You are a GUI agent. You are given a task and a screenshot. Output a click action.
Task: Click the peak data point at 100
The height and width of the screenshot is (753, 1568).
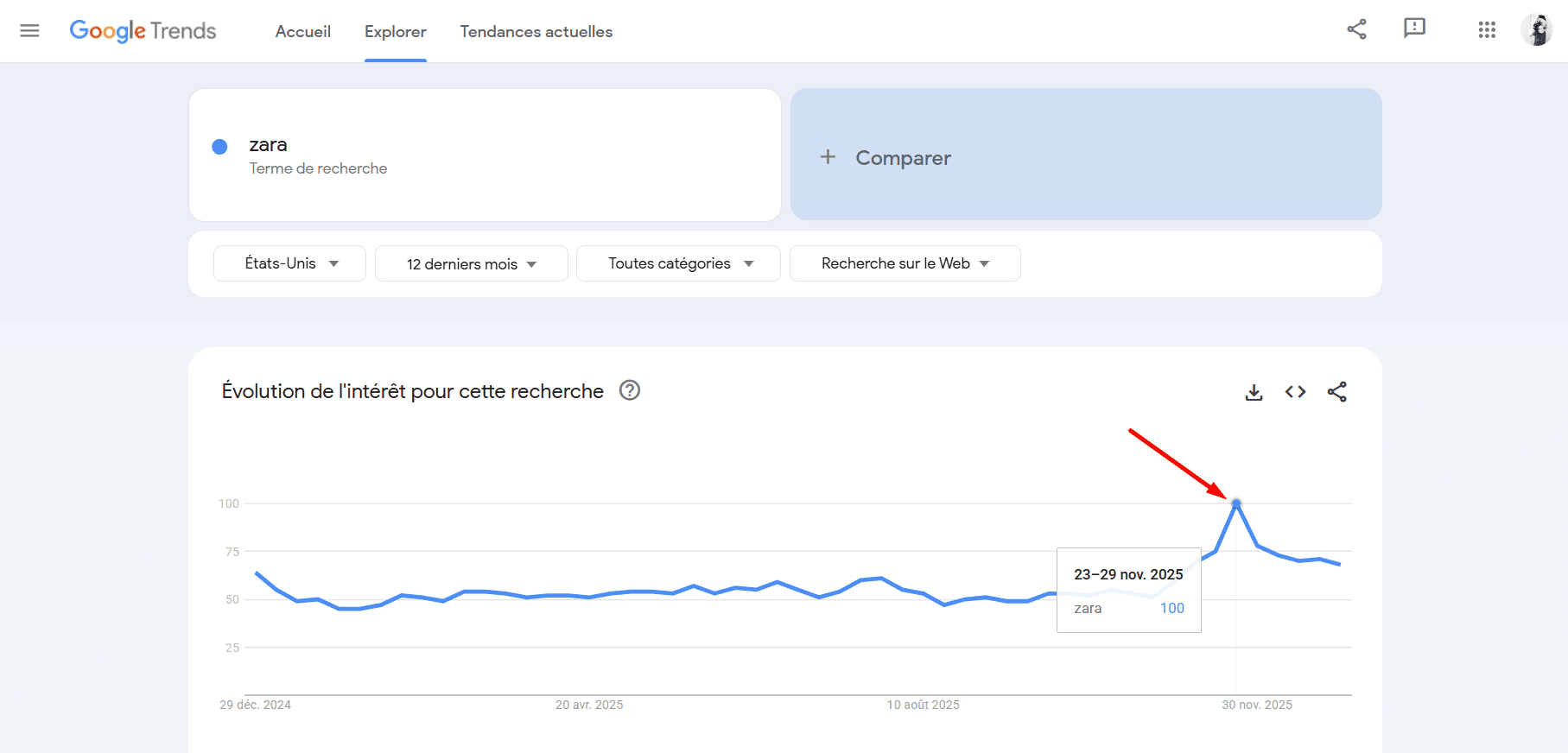click(1236, 503)
